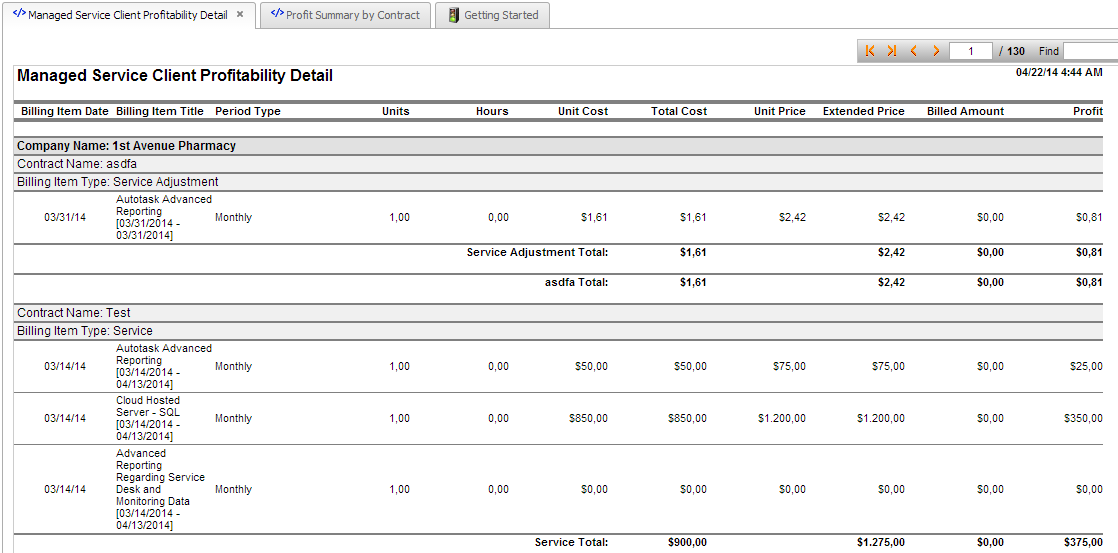
Task: Click the Extended Price column header
Action: tap(863, 111)
